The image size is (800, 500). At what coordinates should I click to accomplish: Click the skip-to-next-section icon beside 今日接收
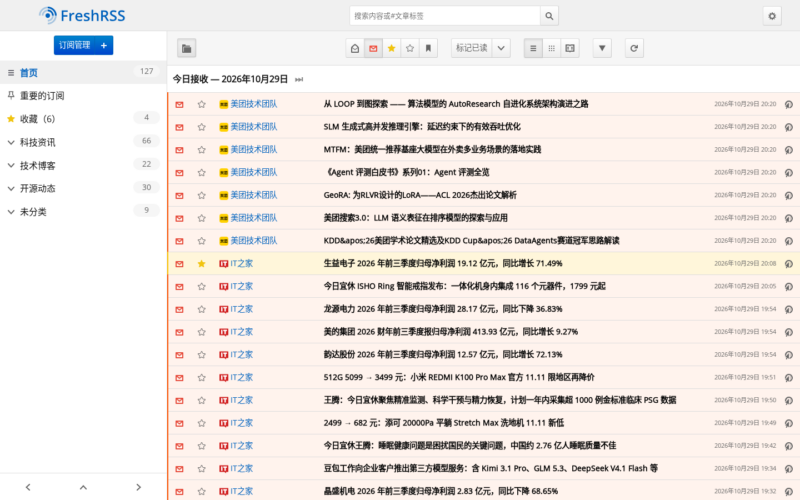coord(299,80)
